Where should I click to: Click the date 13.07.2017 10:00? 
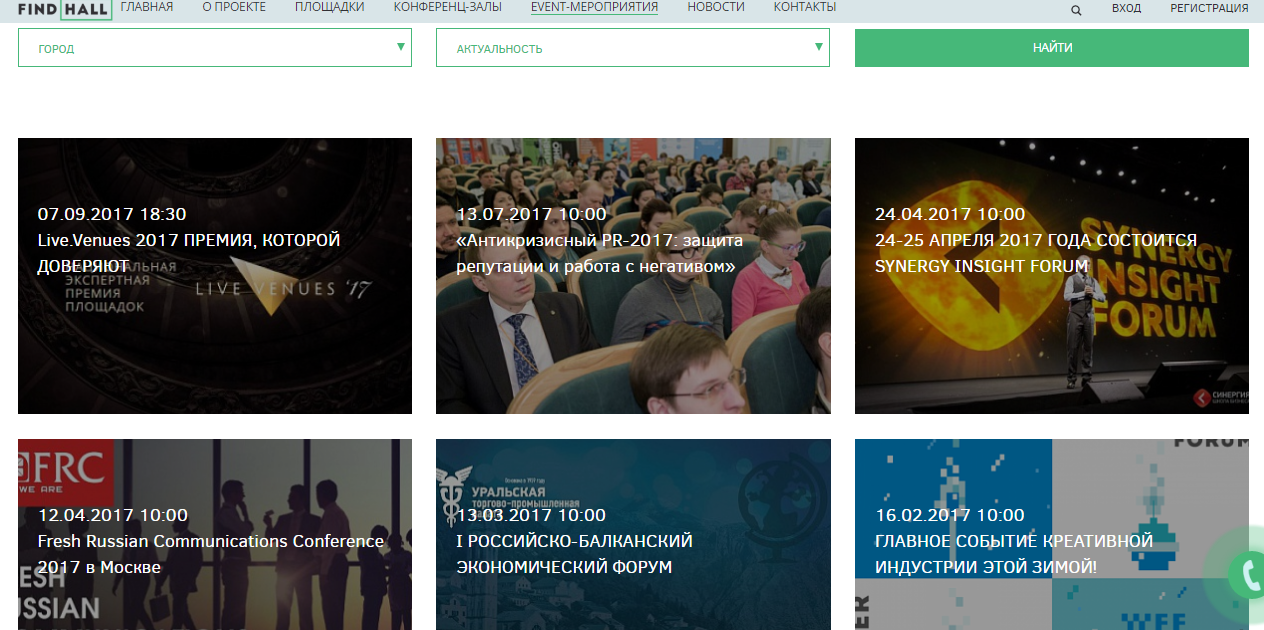(531, 214)
